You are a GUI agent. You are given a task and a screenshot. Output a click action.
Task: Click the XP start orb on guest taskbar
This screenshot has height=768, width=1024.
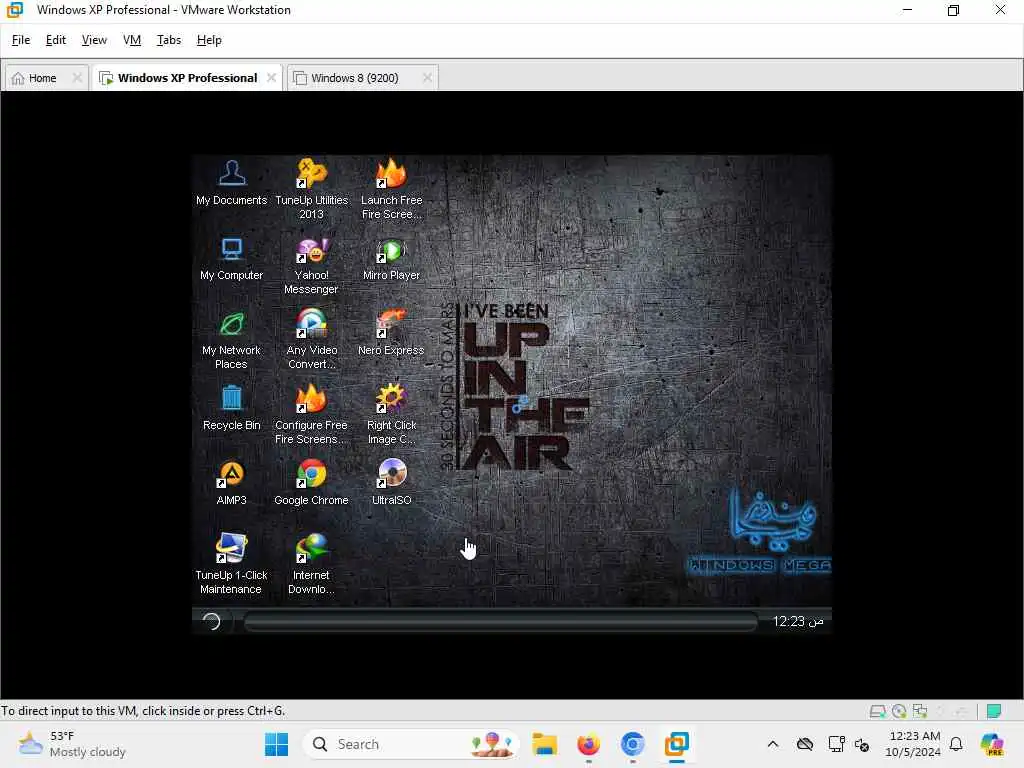(211, 621)
